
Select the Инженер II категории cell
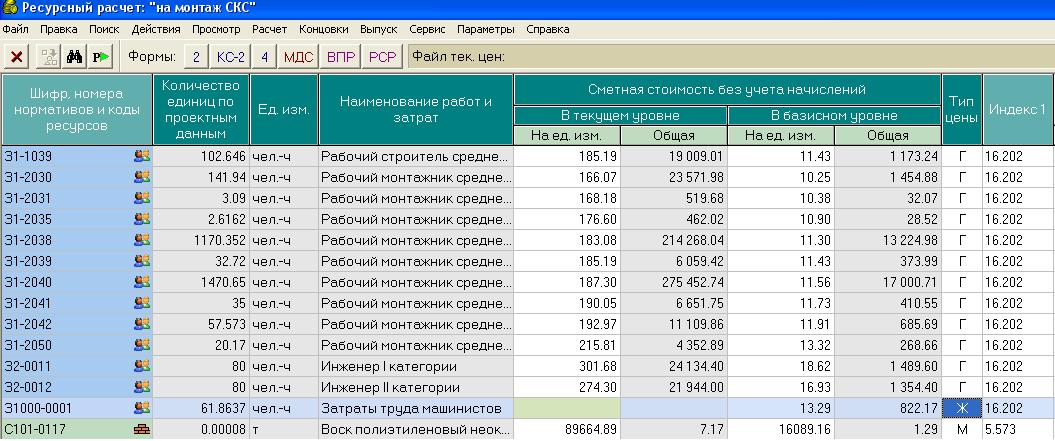point(416,387)
